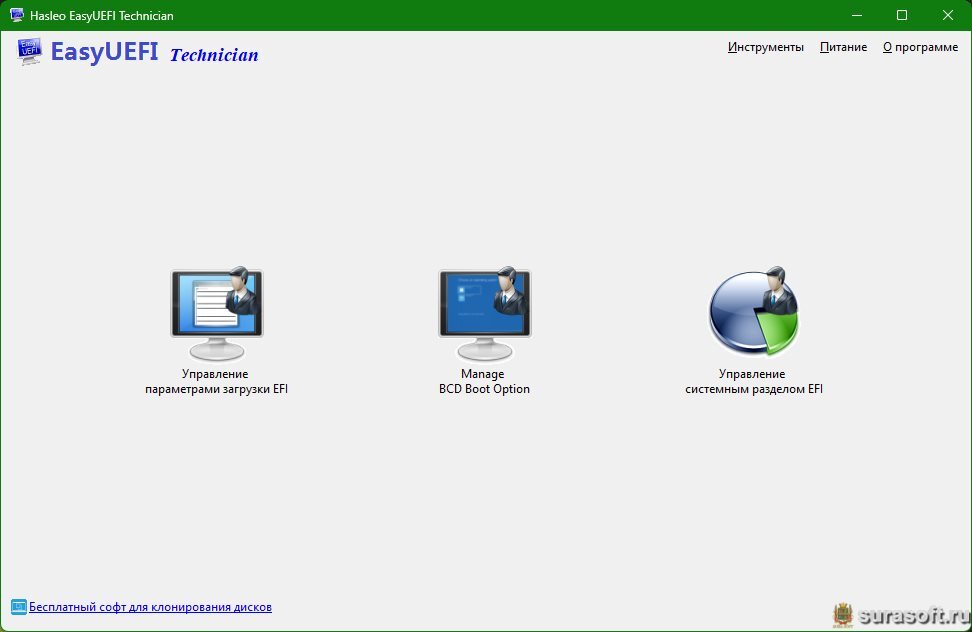The height and width of the screenshot is (632, 972).
Task: Click the Управление системным разделом EFI label
Action: [x=754, y=382]
